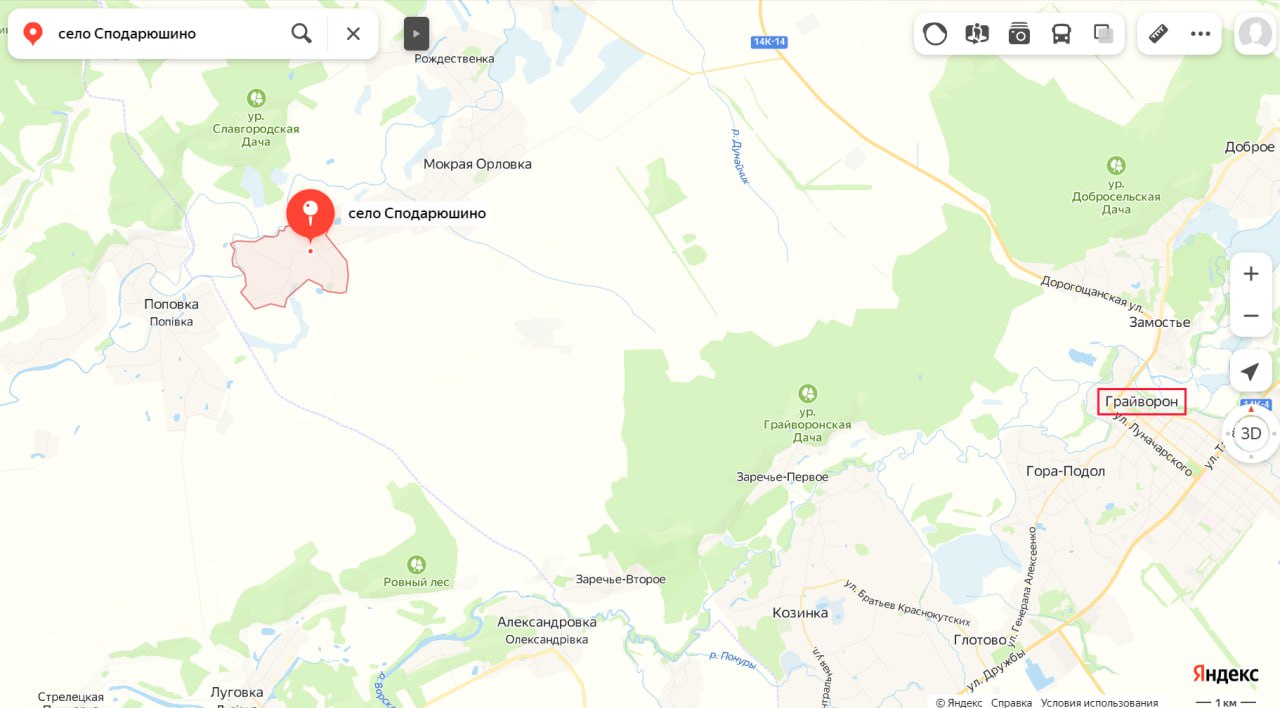Locate me with the arrow icon
This screenshot has height=708, width=1280.
[x=1251, y=372]
